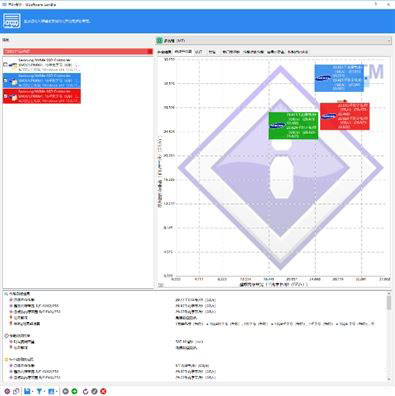Viewport: 395px width, 396px height.
Task: Toggle checkbox of blue-highlighted Samsung NVMe SSD Controller row
Action: (5, 80)
